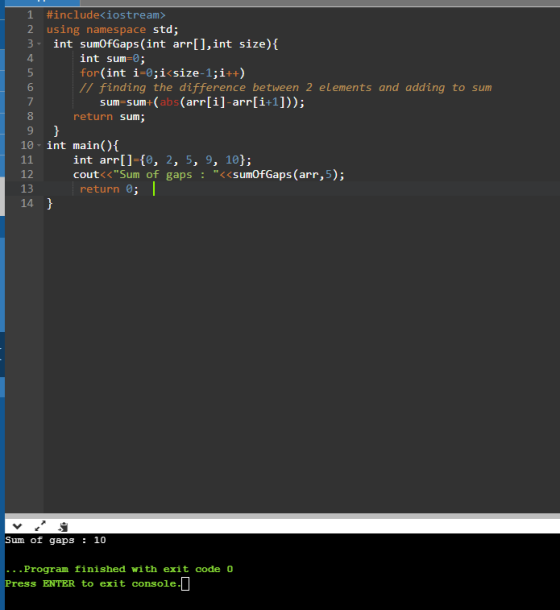
Task: Place cursor on 'int sumOfGaps(int arr[],int size){'
Action: (x=166, y=44)
